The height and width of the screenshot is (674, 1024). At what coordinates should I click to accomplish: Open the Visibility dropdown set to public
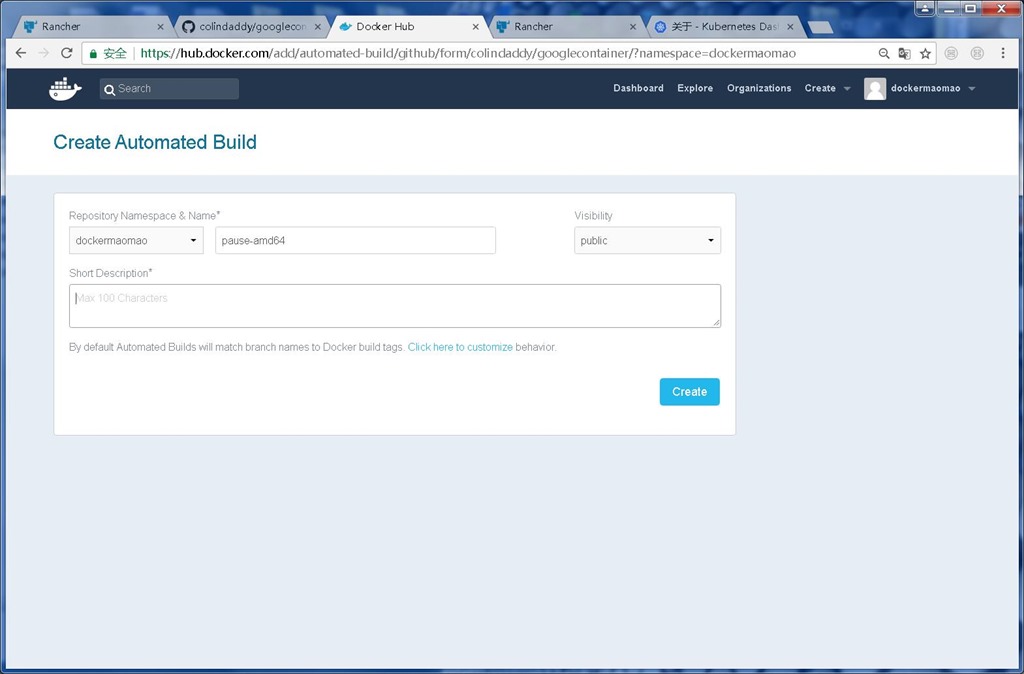point(647,240)
